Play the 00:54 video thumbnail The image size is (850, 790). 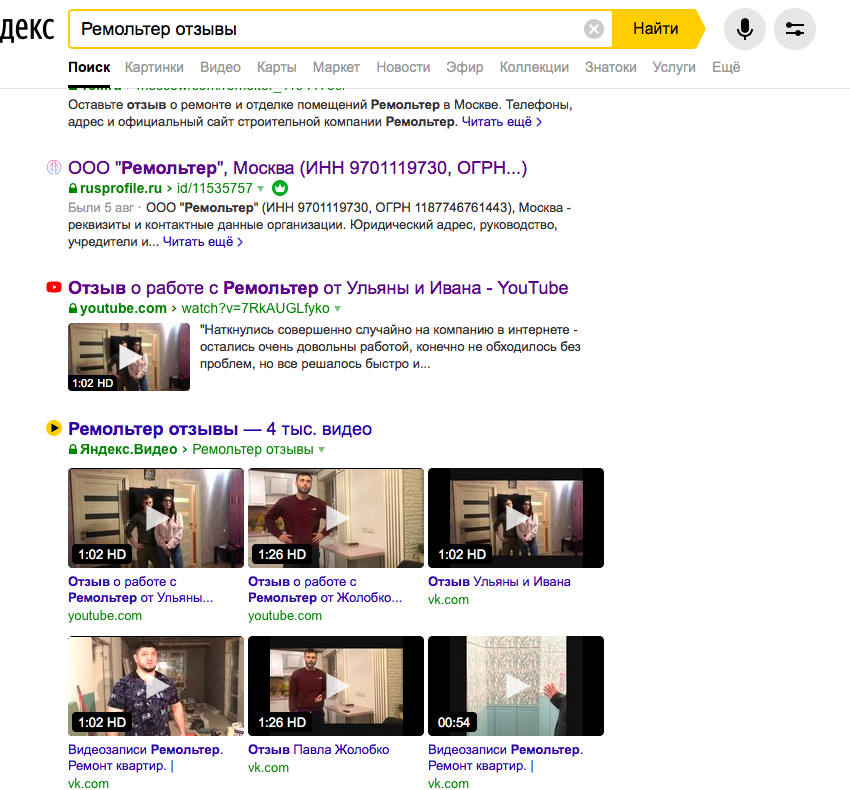tap(515, 686)
